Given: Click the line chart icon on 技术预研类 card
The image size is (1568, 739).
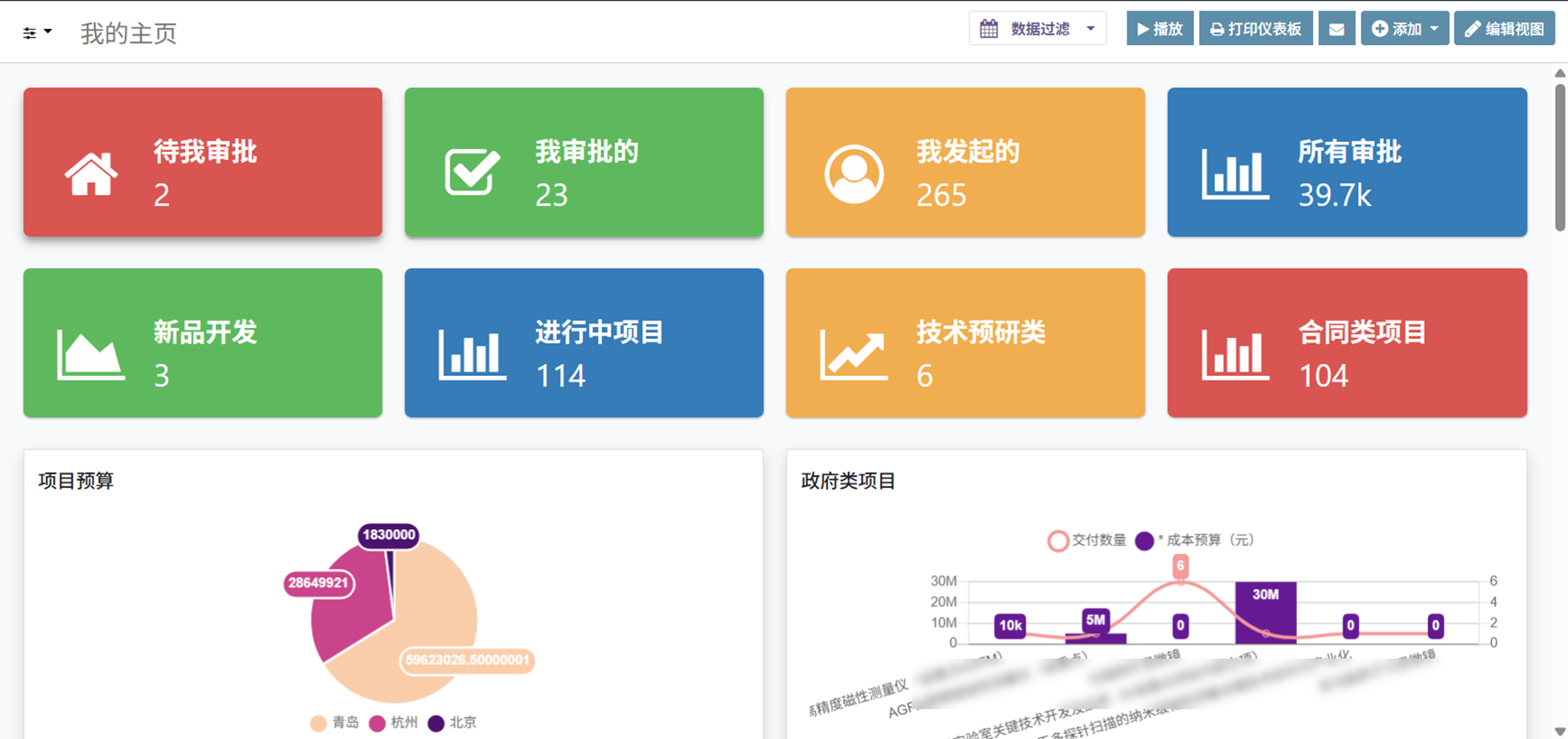Looking at the screenshot, I should tap(854, 354).
